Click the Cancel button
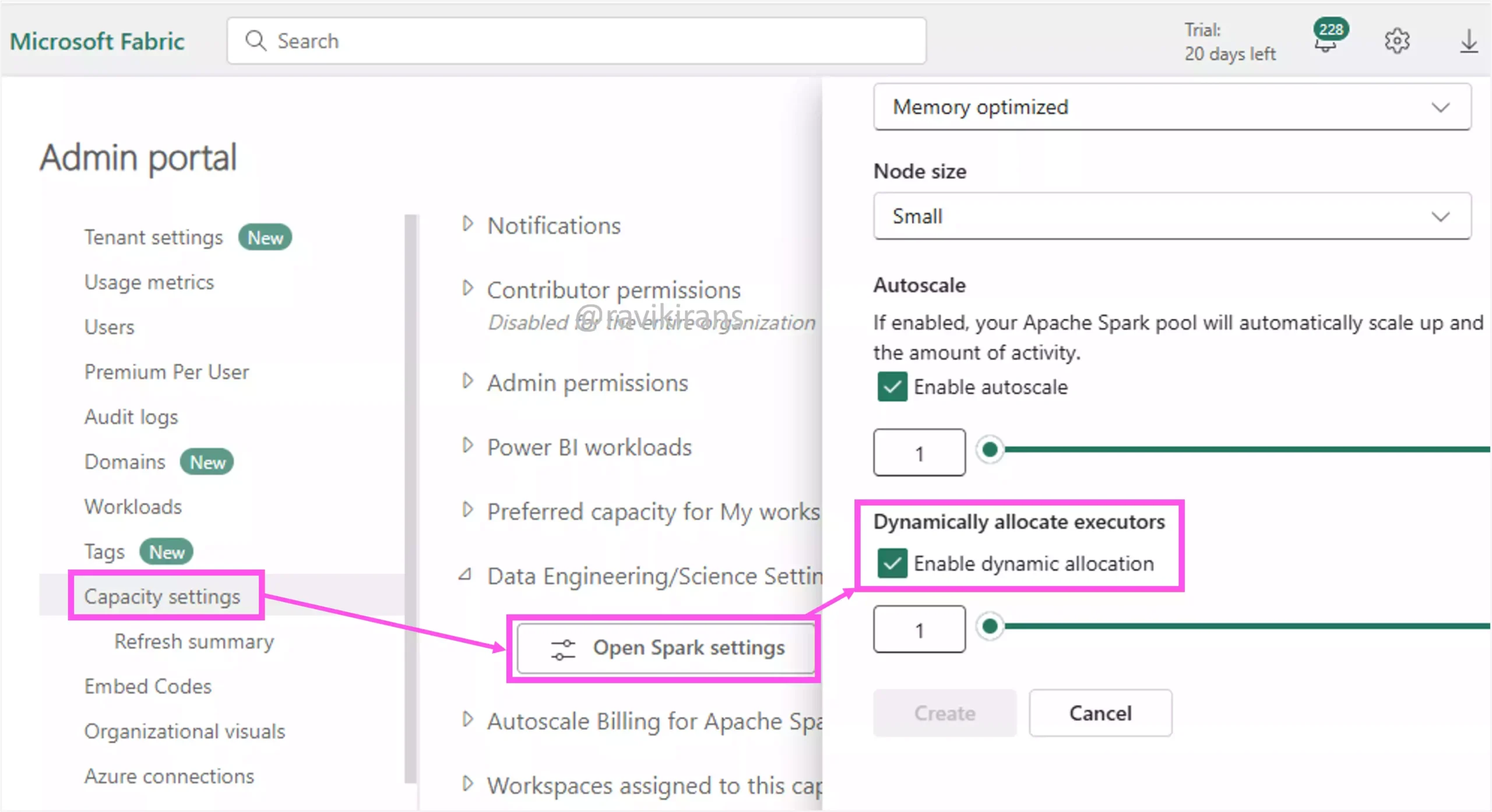Screen dimensions: 1492x812 coord(1100,713)
